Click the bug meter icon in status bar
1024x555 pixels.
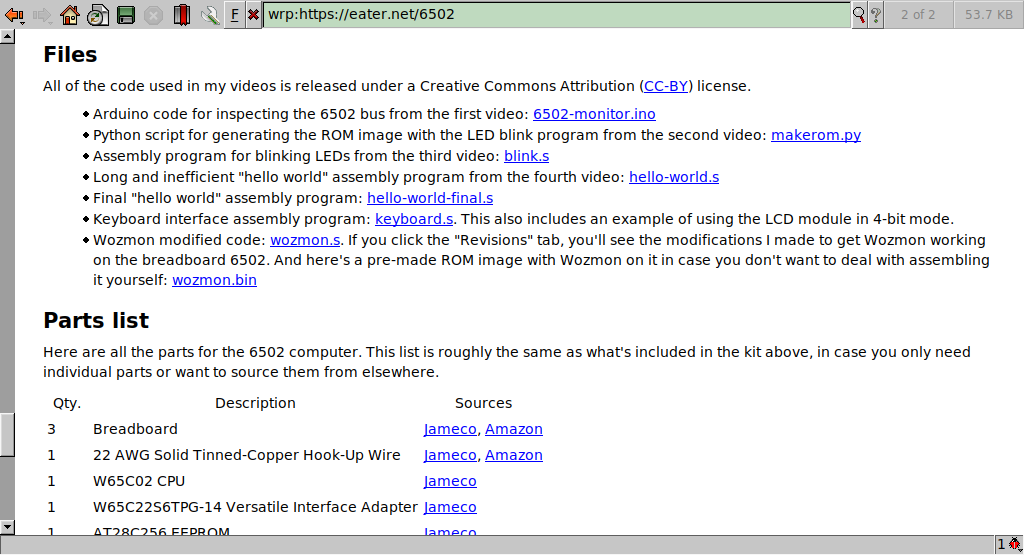(1014, 544)
